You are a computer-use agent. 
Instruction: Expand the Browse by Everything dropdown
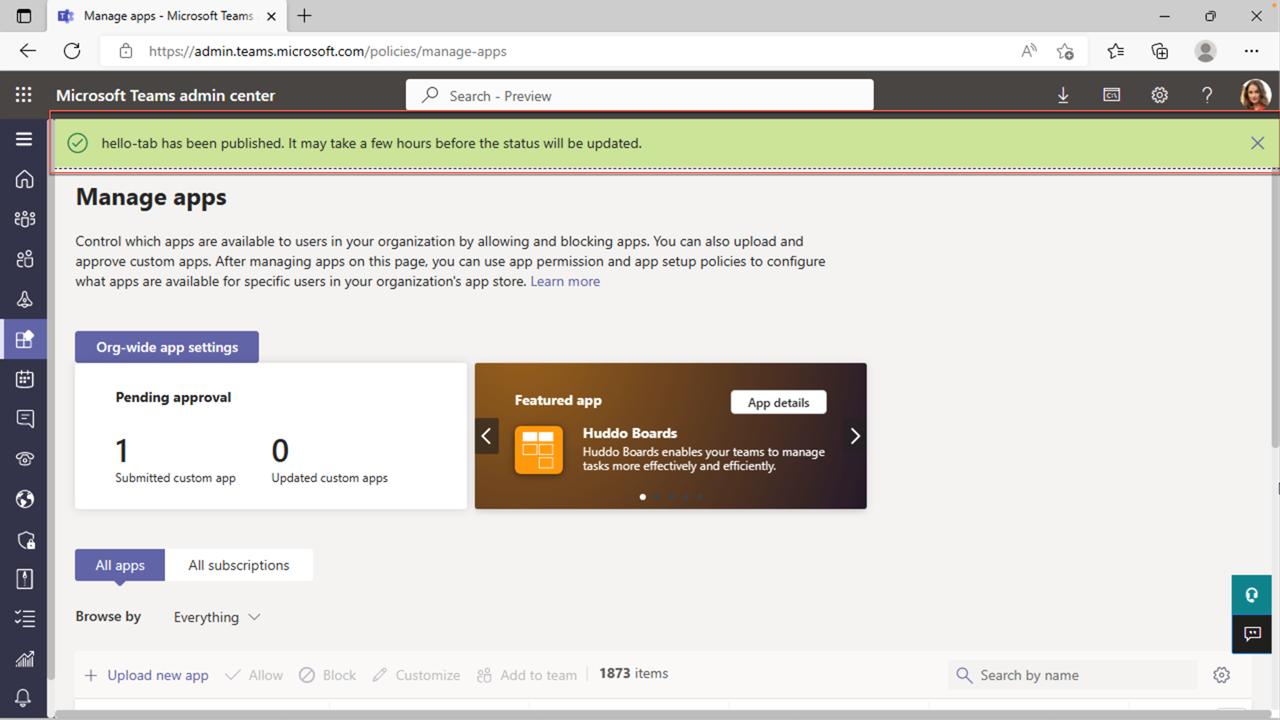click(x=217, y=617)
